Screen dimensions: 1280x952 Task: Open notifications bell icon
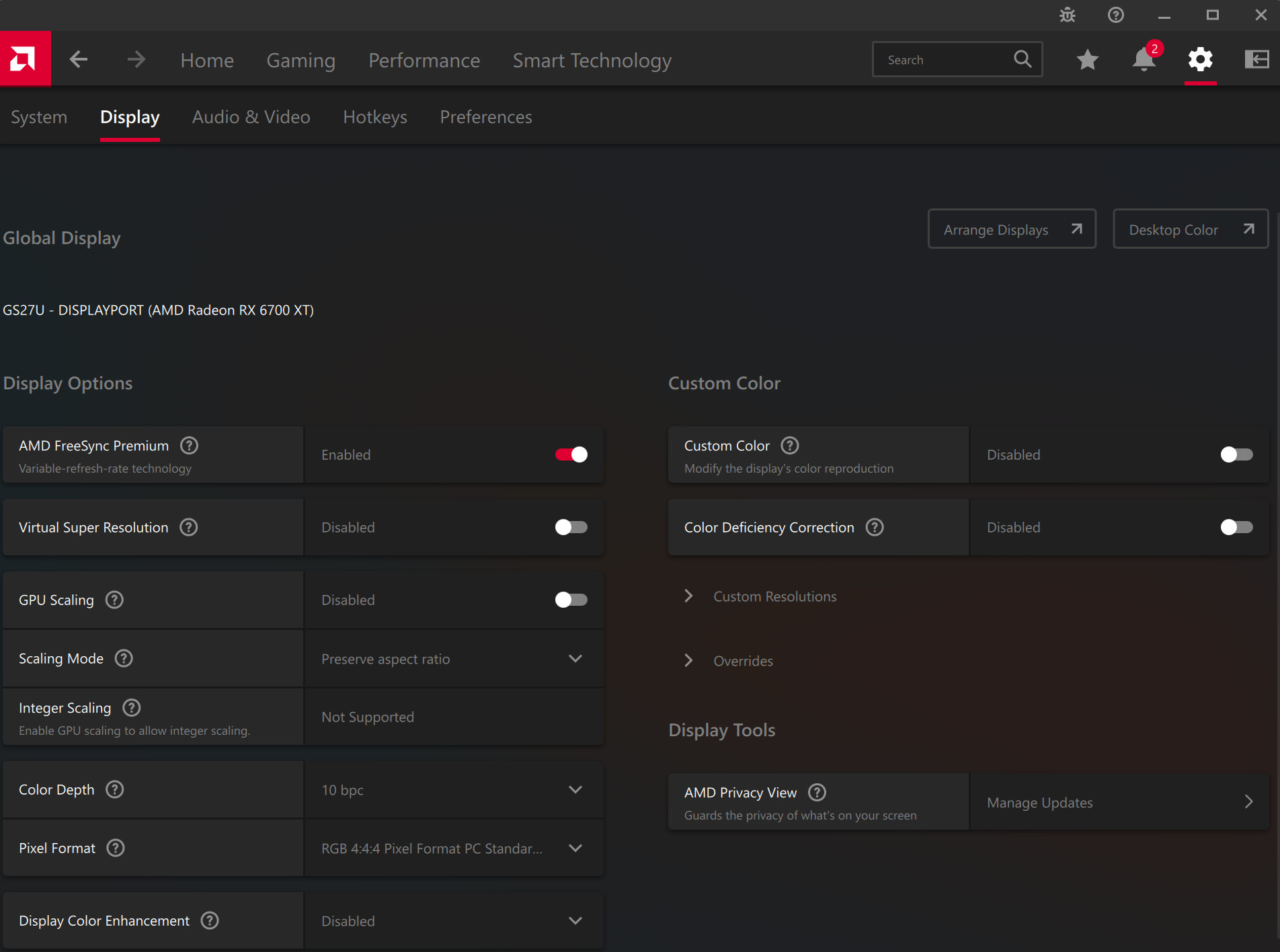[1144, 59]
